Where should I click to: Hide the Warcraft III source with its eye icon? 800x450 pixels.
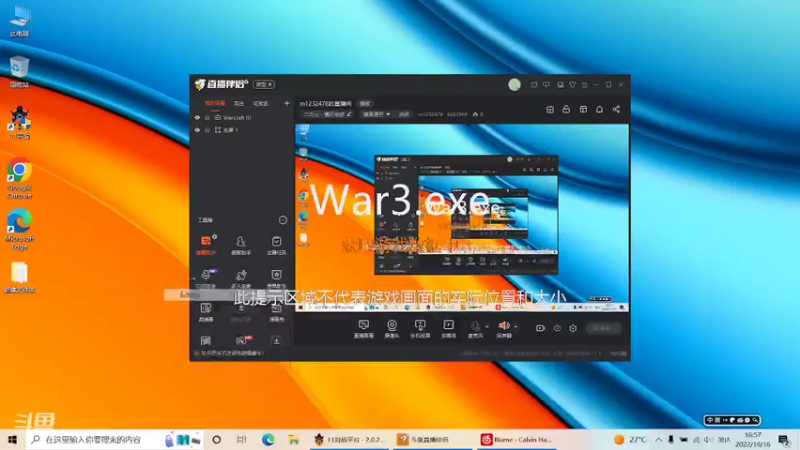pyautogui.click(x=197, y=117)
